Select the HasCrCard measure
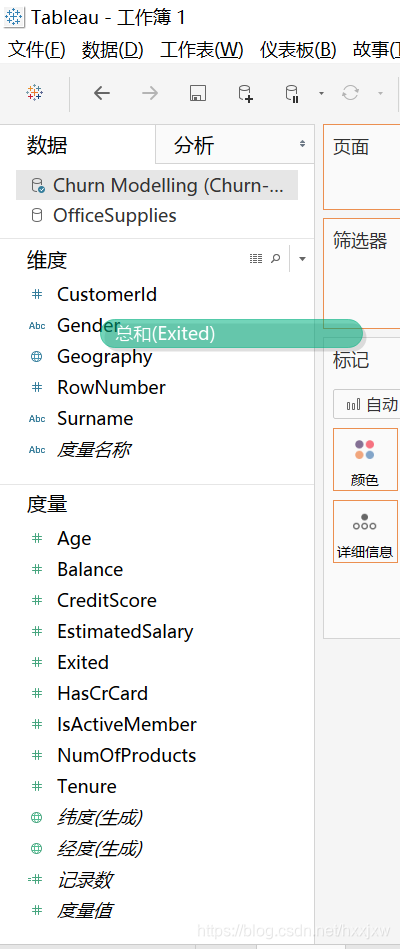400x949 pixels. [x=102, y=693]
